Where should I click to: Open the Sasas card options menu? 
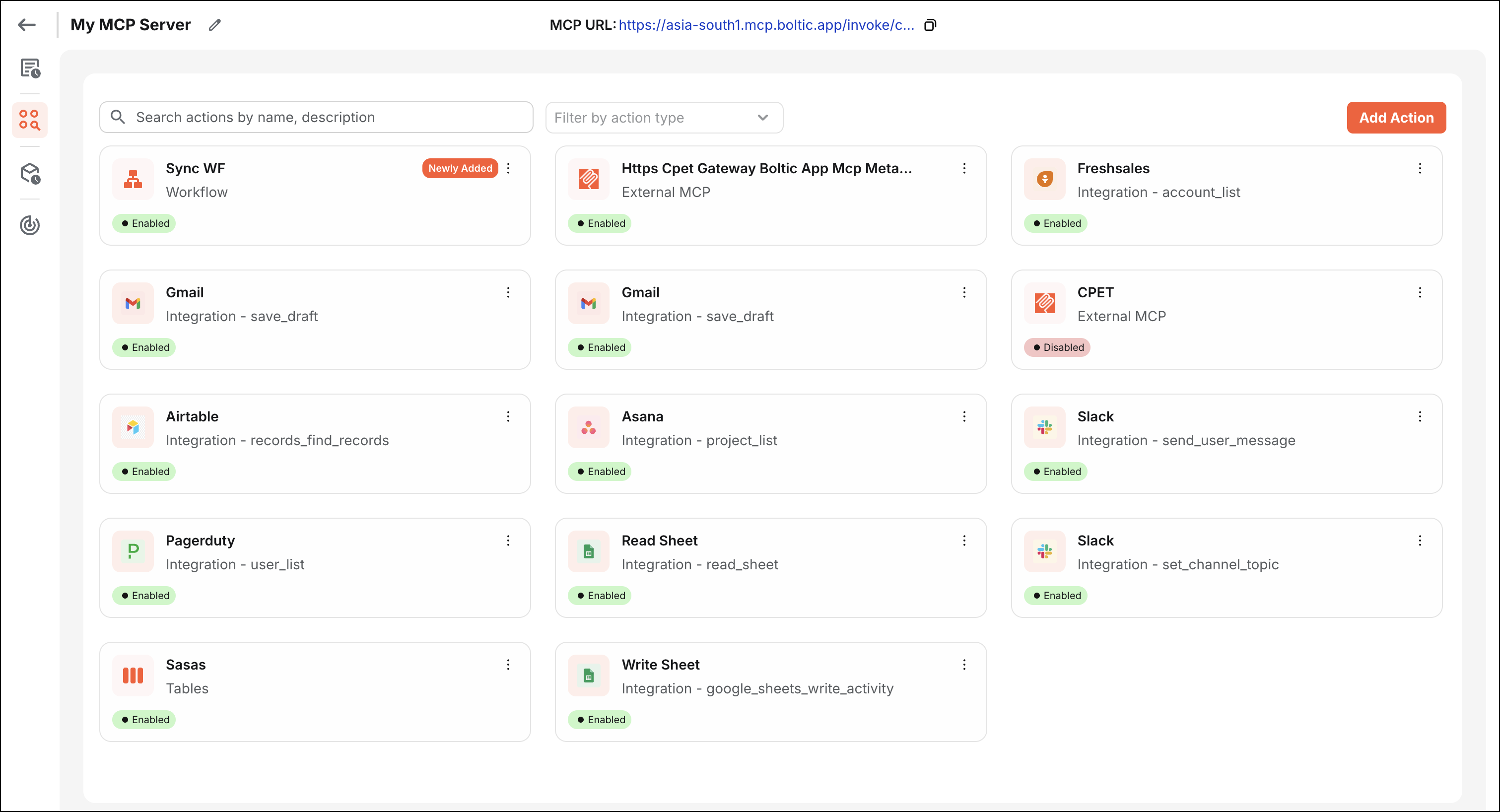click(508, 664)
